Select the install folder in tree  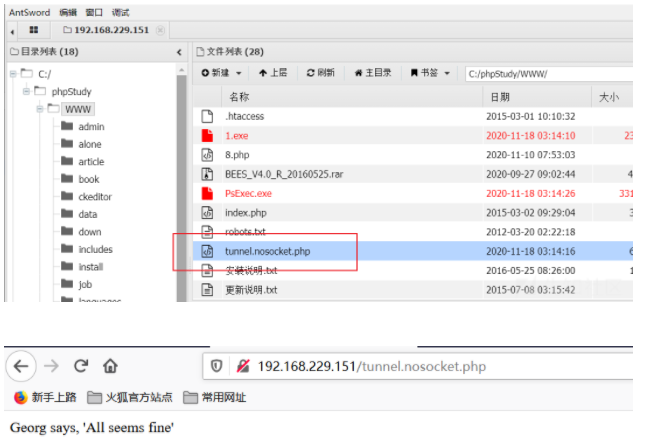[91, 267]
